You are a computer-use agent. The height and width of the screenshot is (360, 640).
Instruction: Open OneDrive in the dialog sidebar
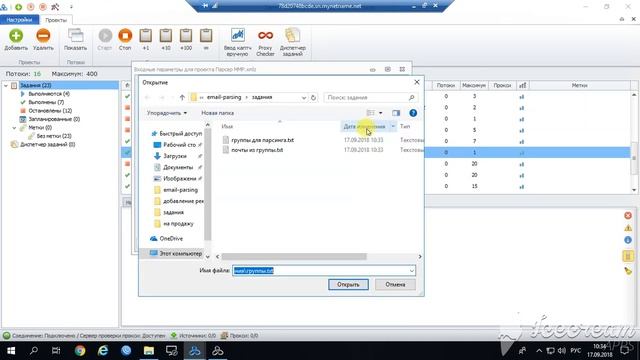point(171,238)
